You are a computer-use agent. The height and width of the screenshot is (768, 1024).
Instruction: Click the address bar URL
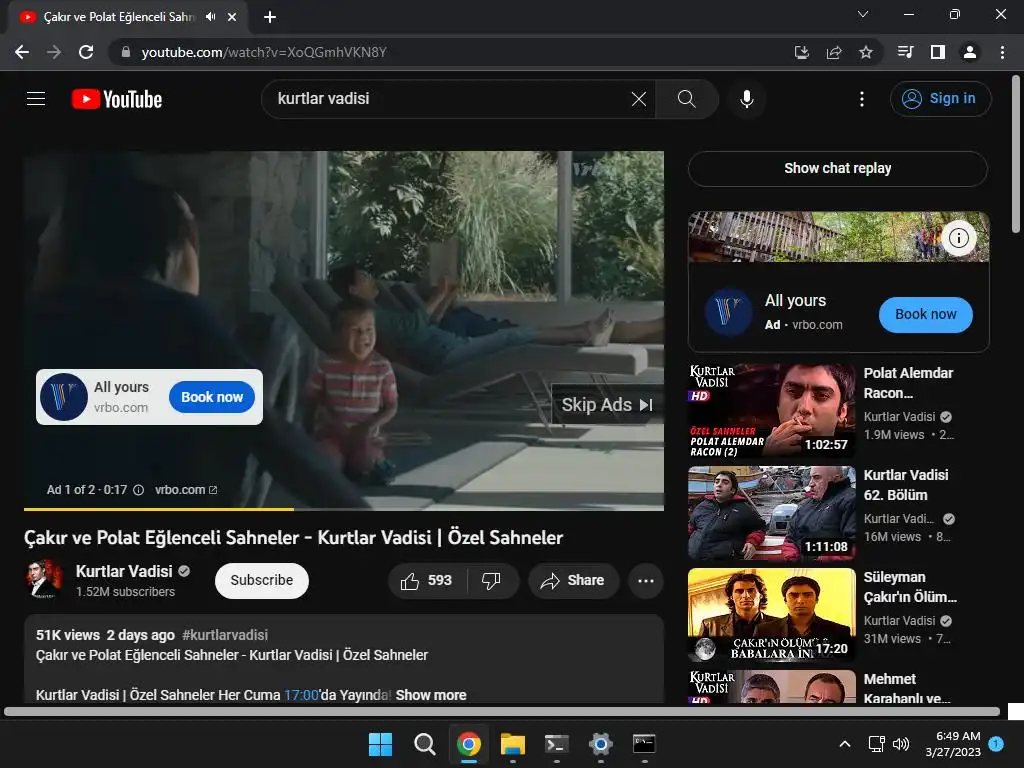coord(264,52)
